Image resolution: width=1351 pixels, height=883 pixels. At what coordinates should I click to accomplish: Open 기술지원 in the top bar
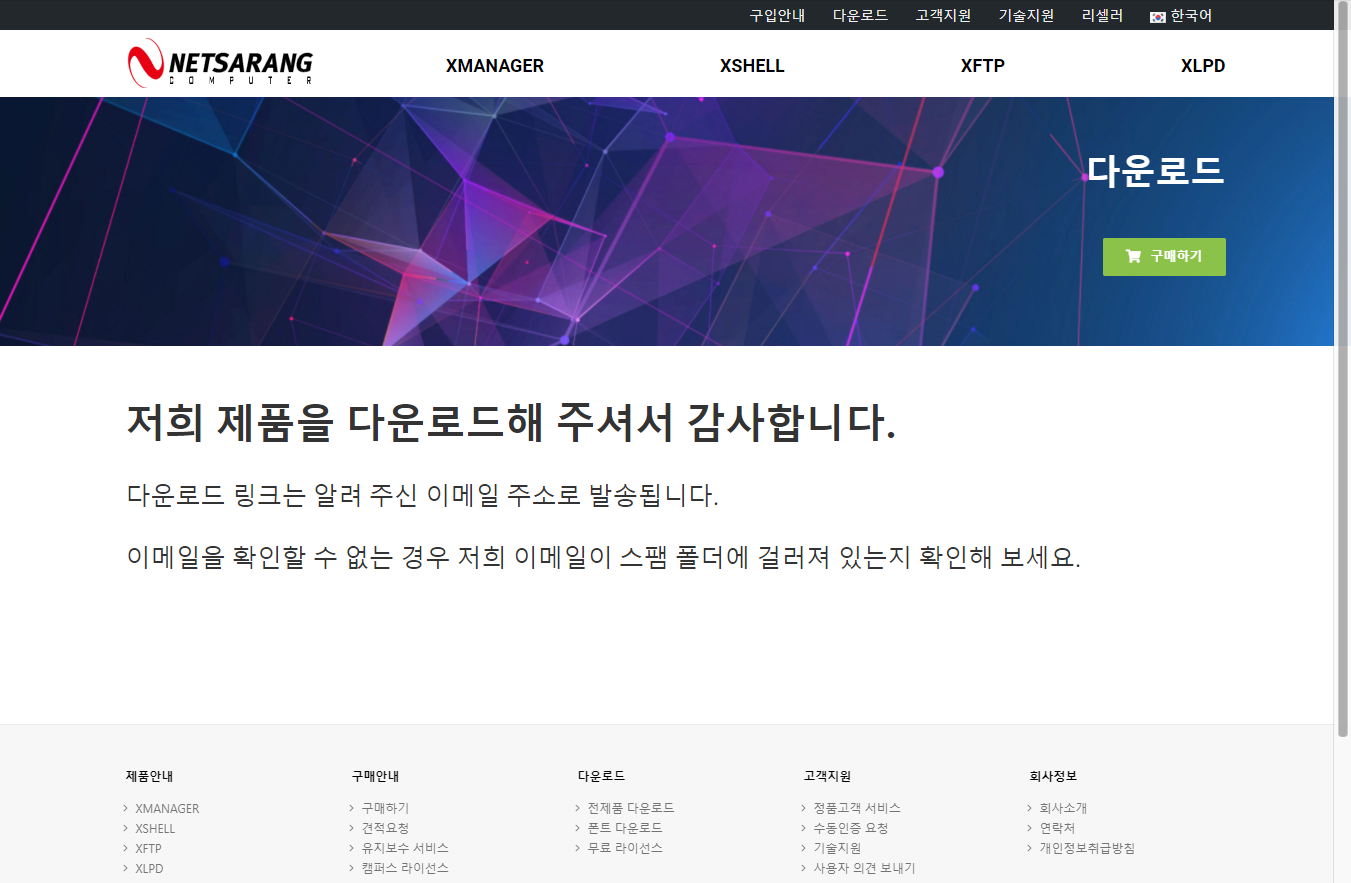(x=1026, y=15)
